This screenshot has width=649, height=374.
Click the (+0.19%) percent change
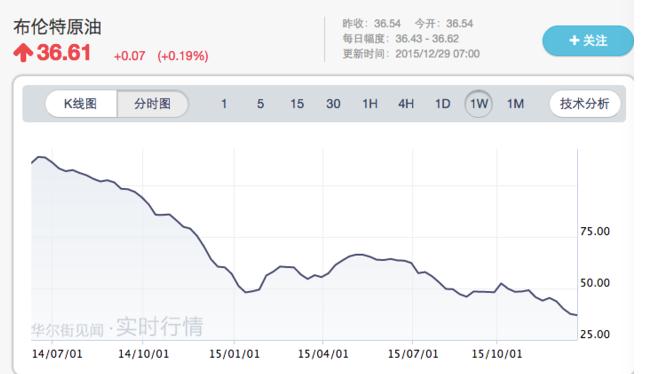pyautogui.click(x=183, y=56)
